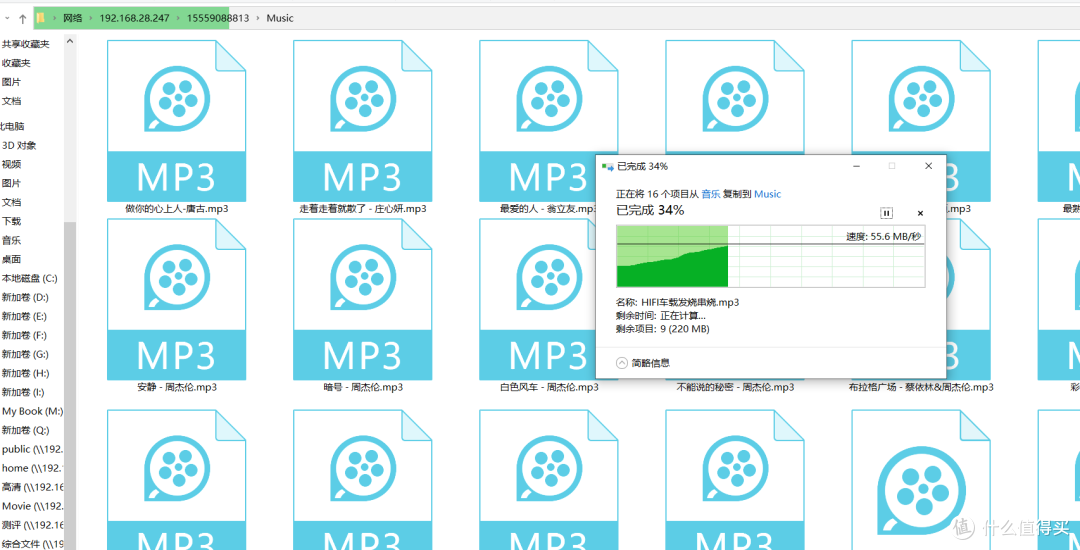Click 音乐 source link in copy dialog
The width and height of the screenshot is (1080, 550).
pos(711,194)
